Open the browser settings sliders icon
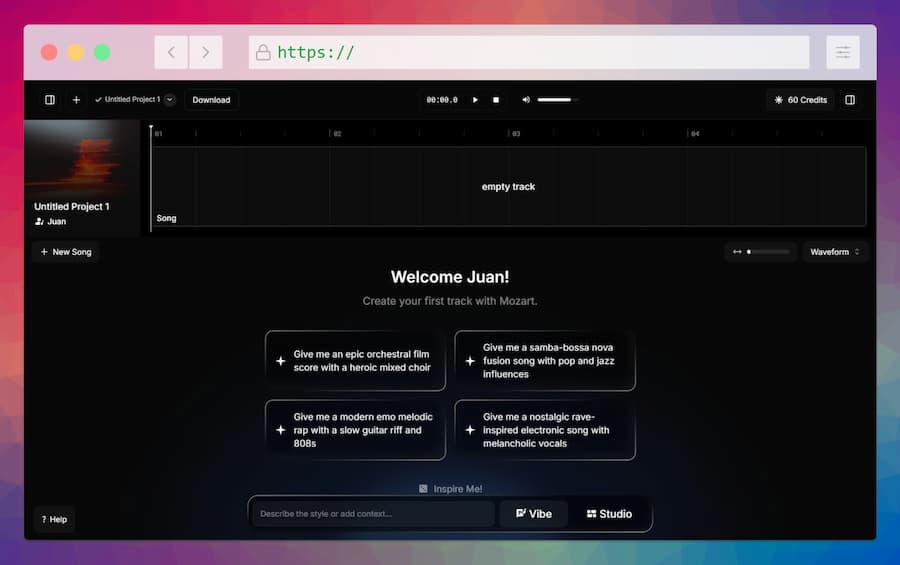The image size is (900, 565). tap(843, 52)
